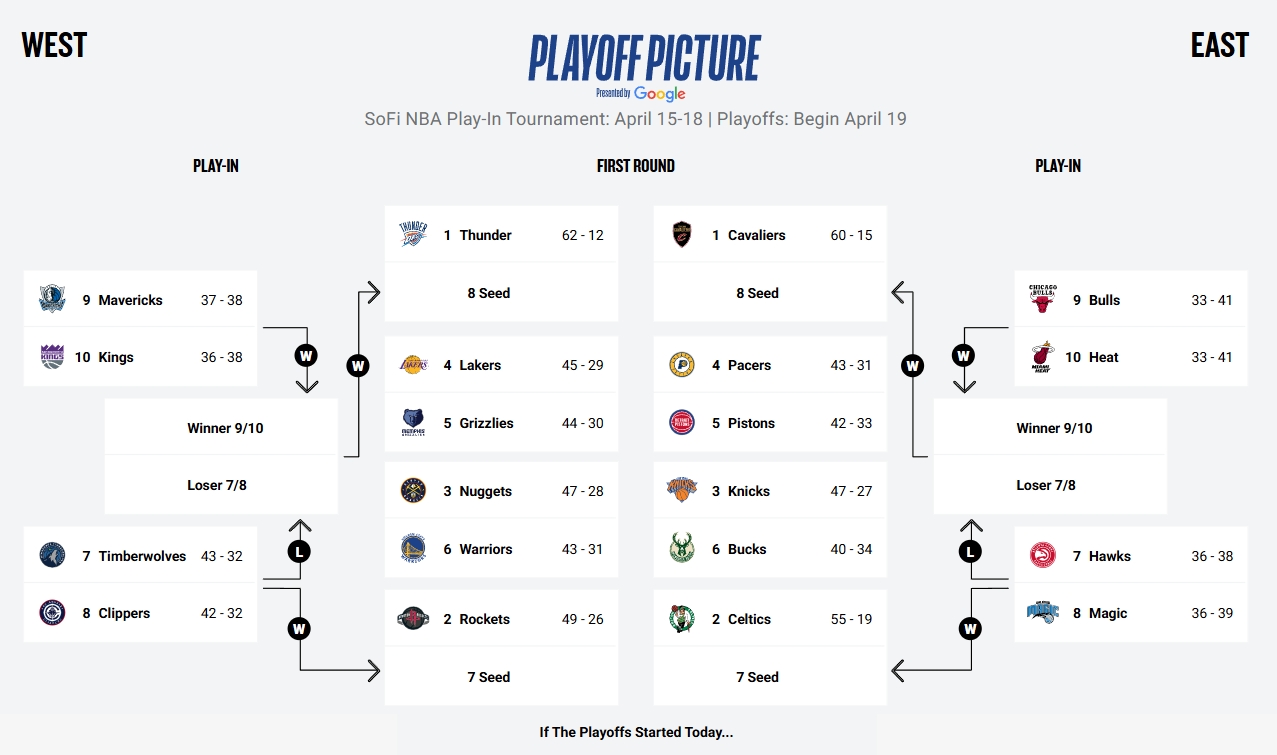Click the Celtics team logo
Screen dimensions: 1277x755
tap(682, 619)
